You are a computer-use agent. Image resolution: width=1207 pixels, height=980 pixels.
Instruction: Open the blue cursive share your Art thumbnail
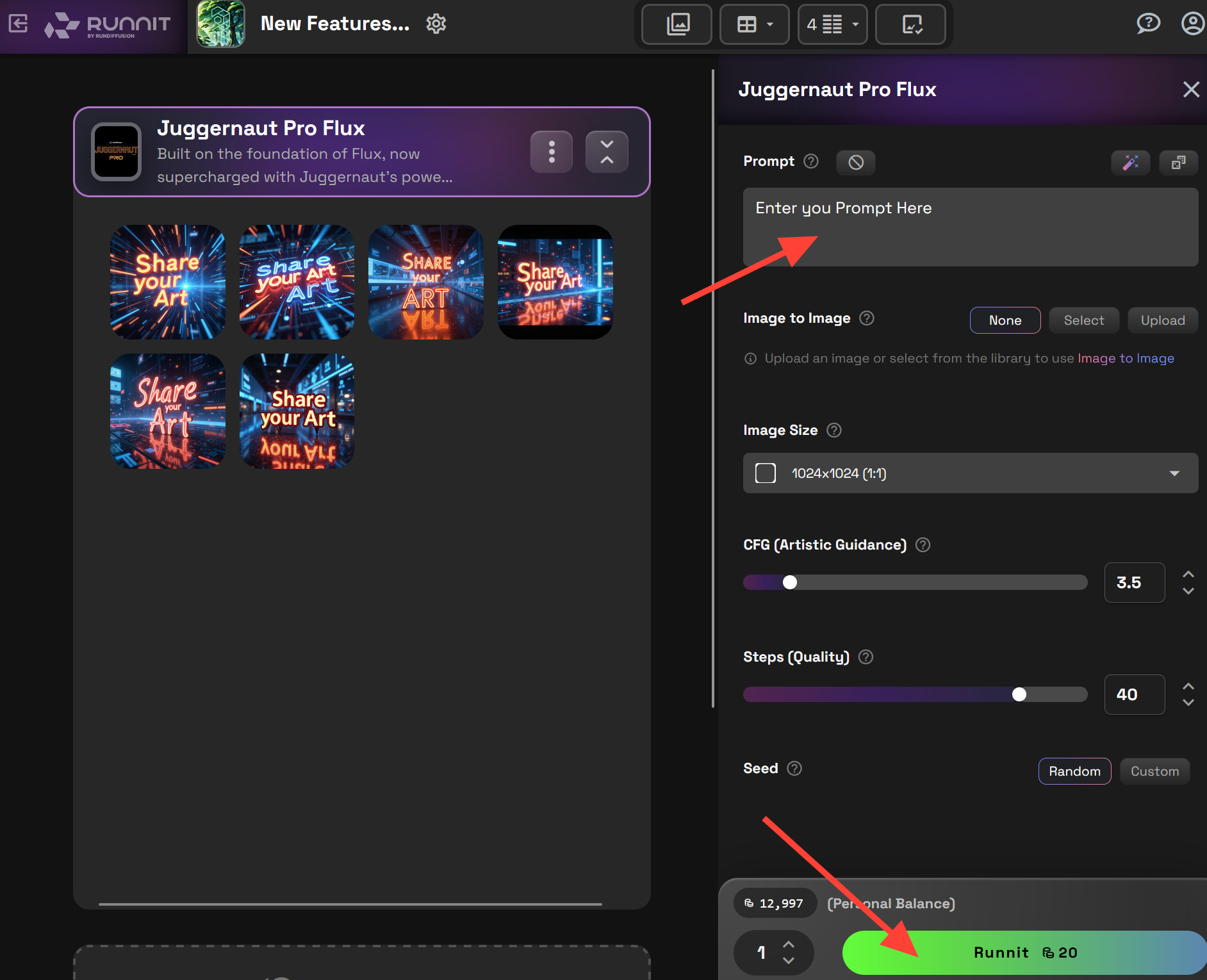[297, 282]
